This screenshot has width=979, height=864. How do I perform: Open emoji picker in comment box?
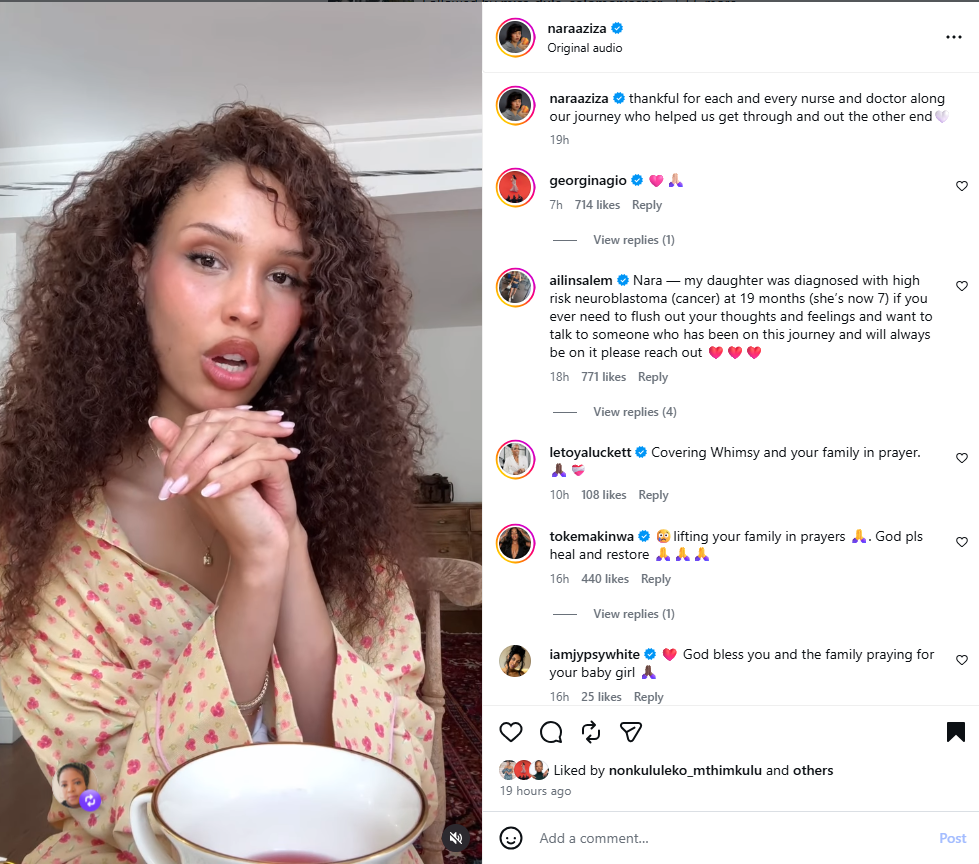point(511,838)
